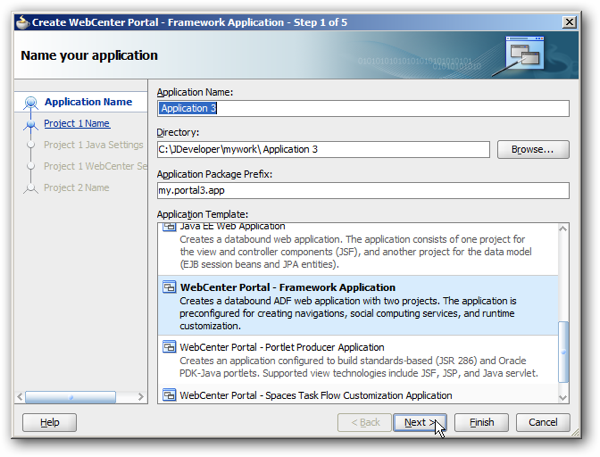Viewport: 600px width, 457px height.
Task: Click the Application Name step node icon
Action: 31,103
